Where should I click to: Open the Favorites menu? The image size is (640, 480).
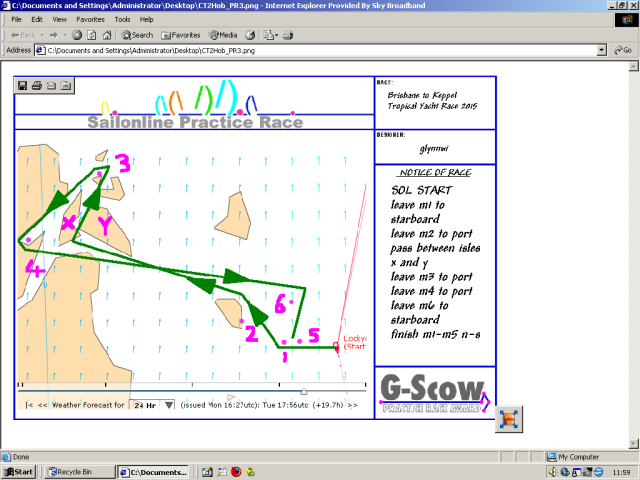click(90, 19)
